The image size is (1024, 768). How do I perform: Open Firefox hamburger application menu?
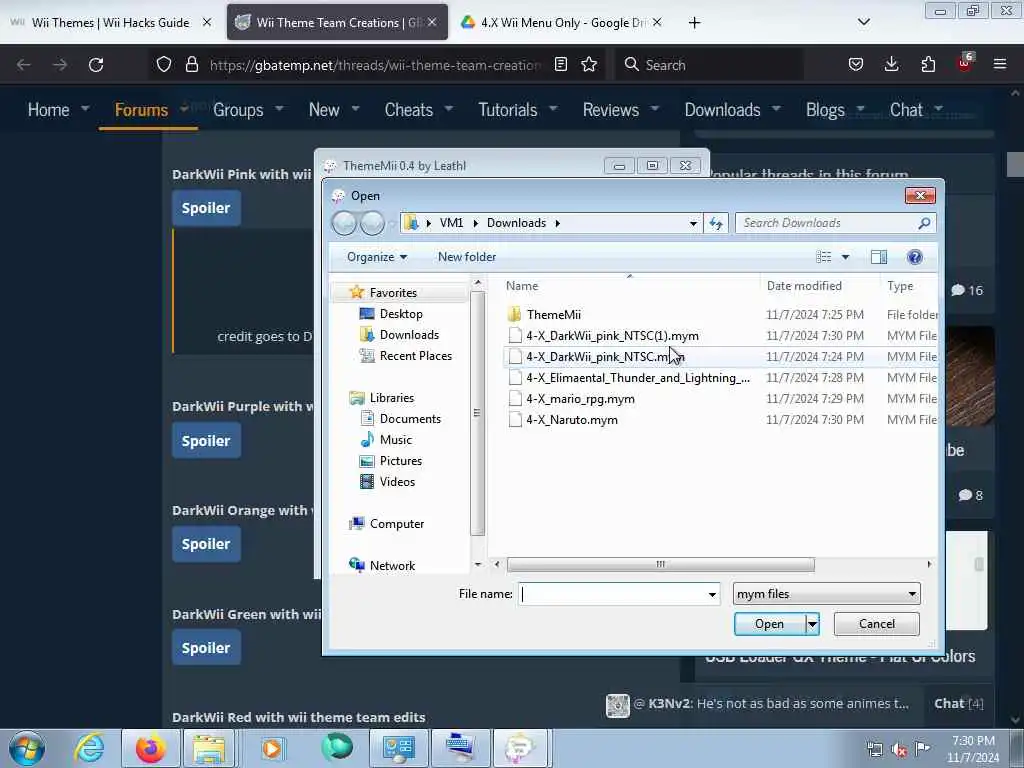[1000, 64]
